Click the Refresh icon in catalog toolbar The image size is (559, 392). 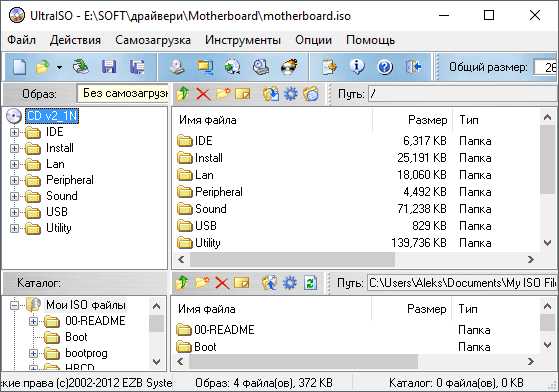[x=310, y=283]
